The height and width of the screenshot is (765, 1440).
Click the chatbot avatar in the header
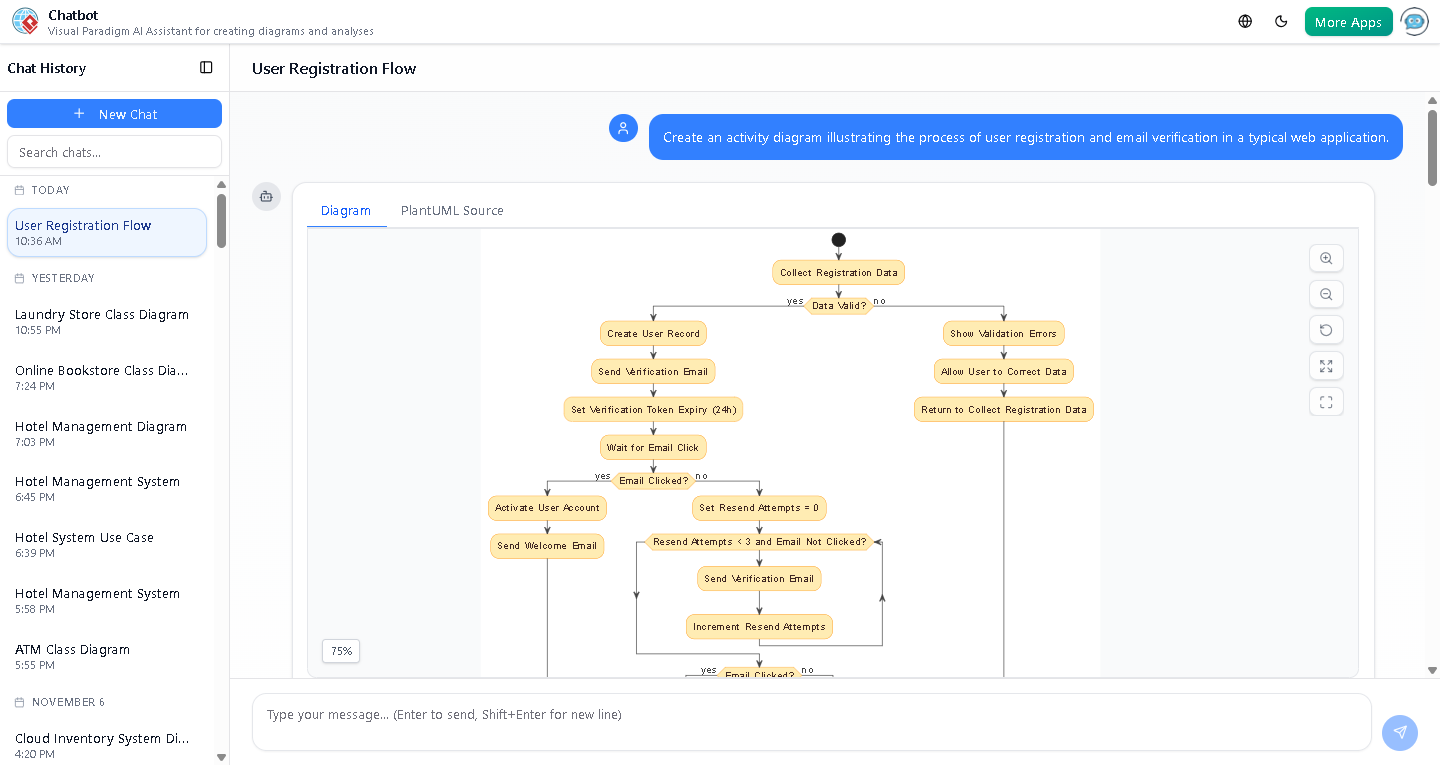pos(1414,21)
